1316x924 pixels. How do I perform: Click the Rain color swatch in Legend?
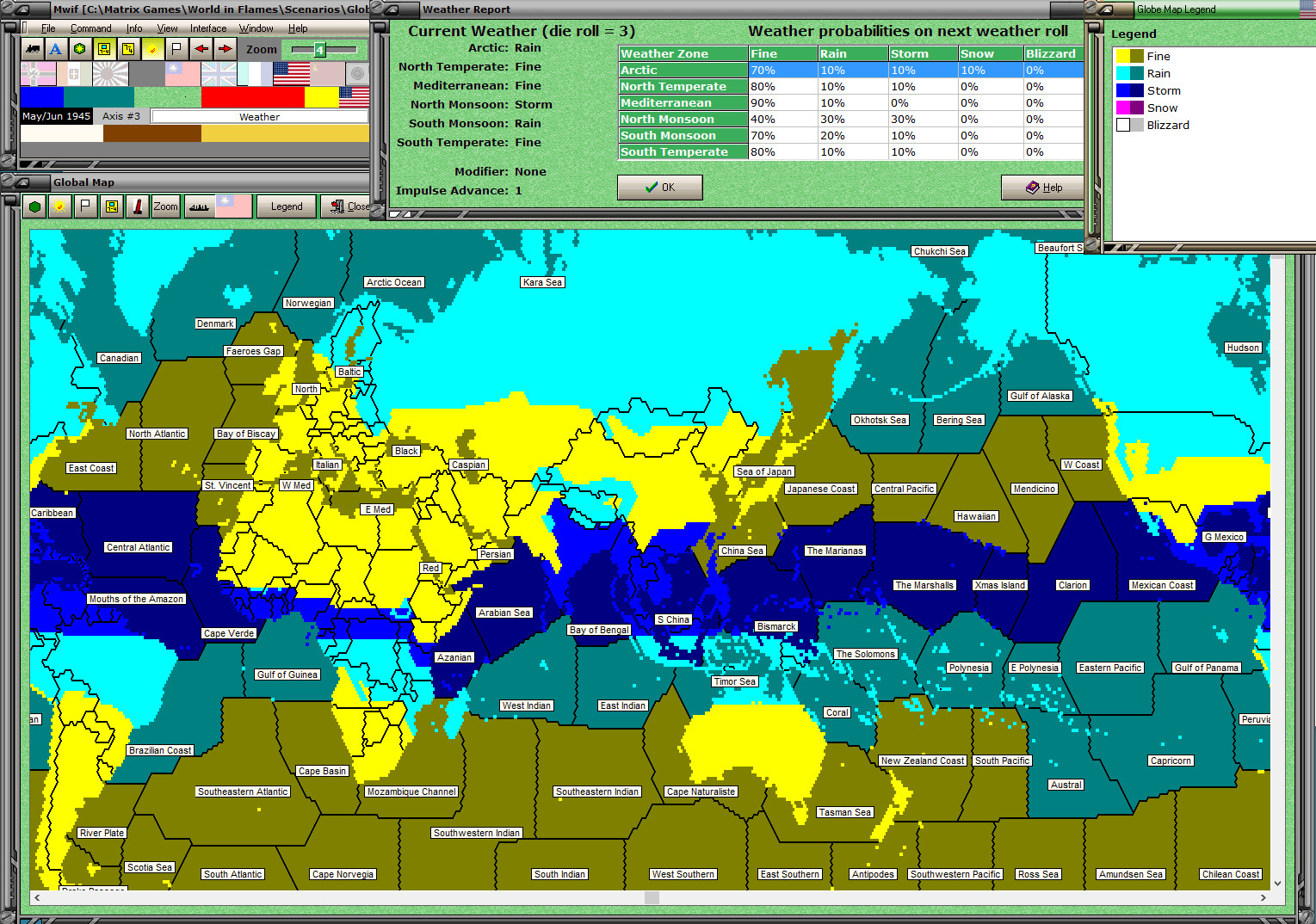coord(1129,73)
